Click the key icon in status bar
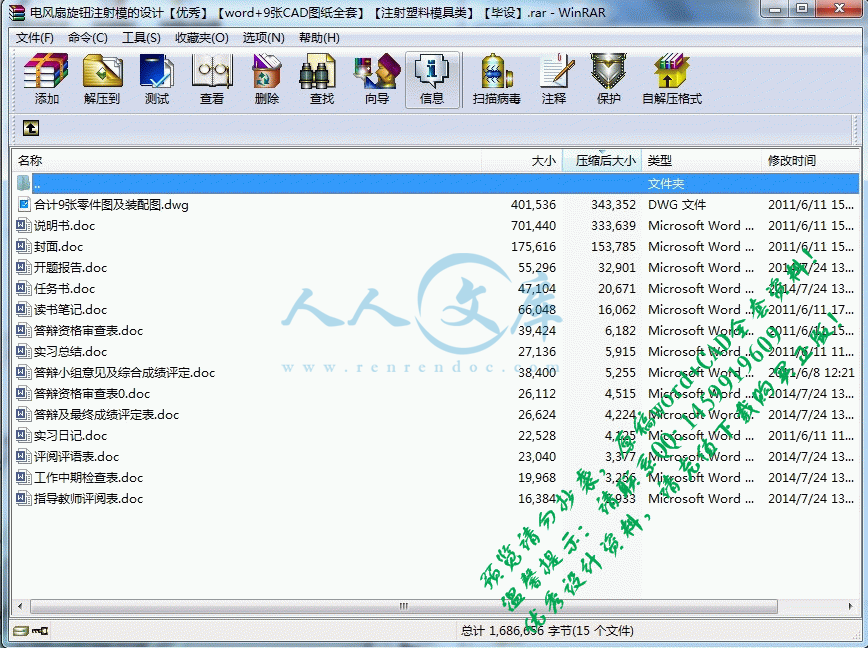Viewport: 868px width, 648px height. coord(40,630)
